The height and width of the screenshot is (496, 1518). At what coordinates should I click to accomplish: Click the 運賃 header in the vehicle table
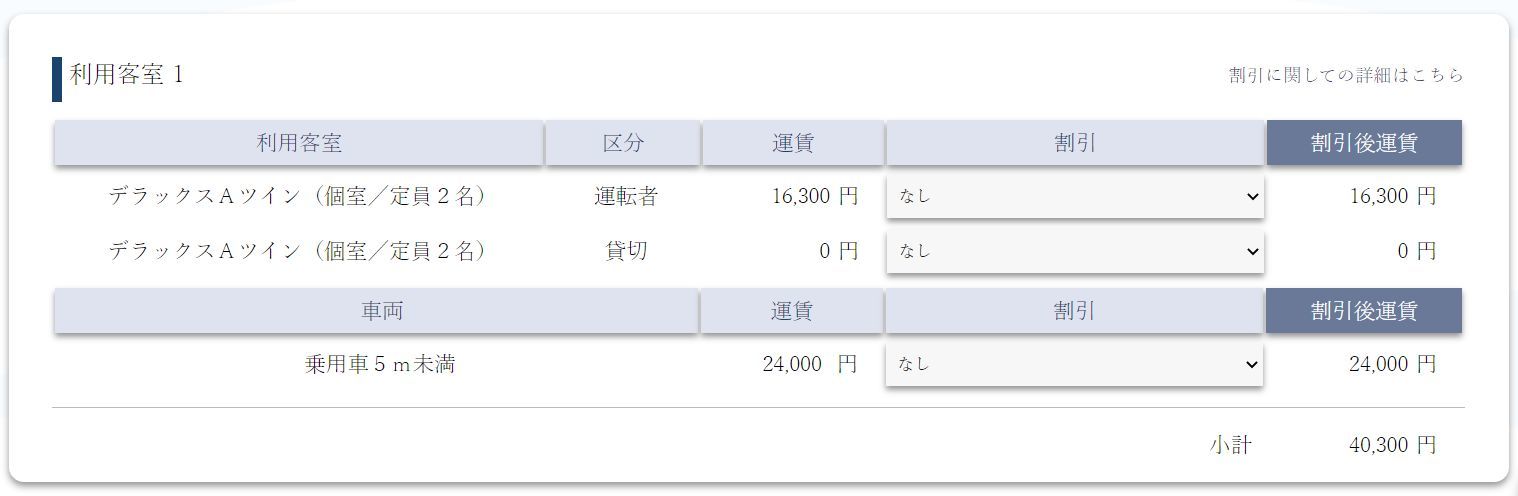792,311
